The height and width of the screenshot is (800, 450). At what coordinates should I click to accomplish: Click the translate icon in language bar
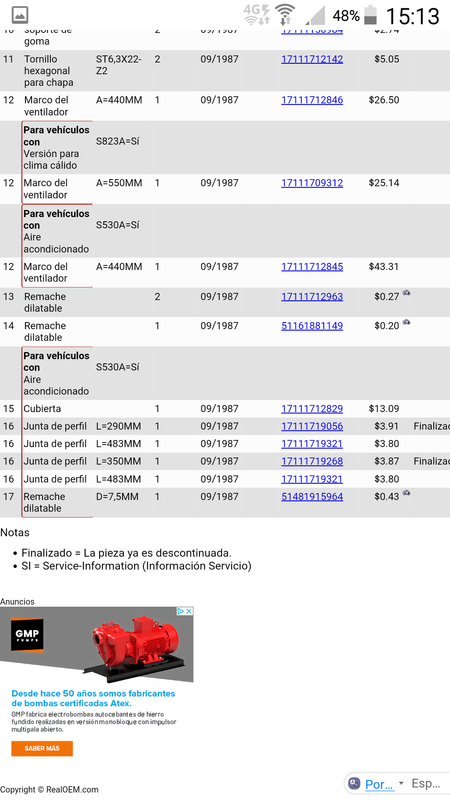click(354, 783)
